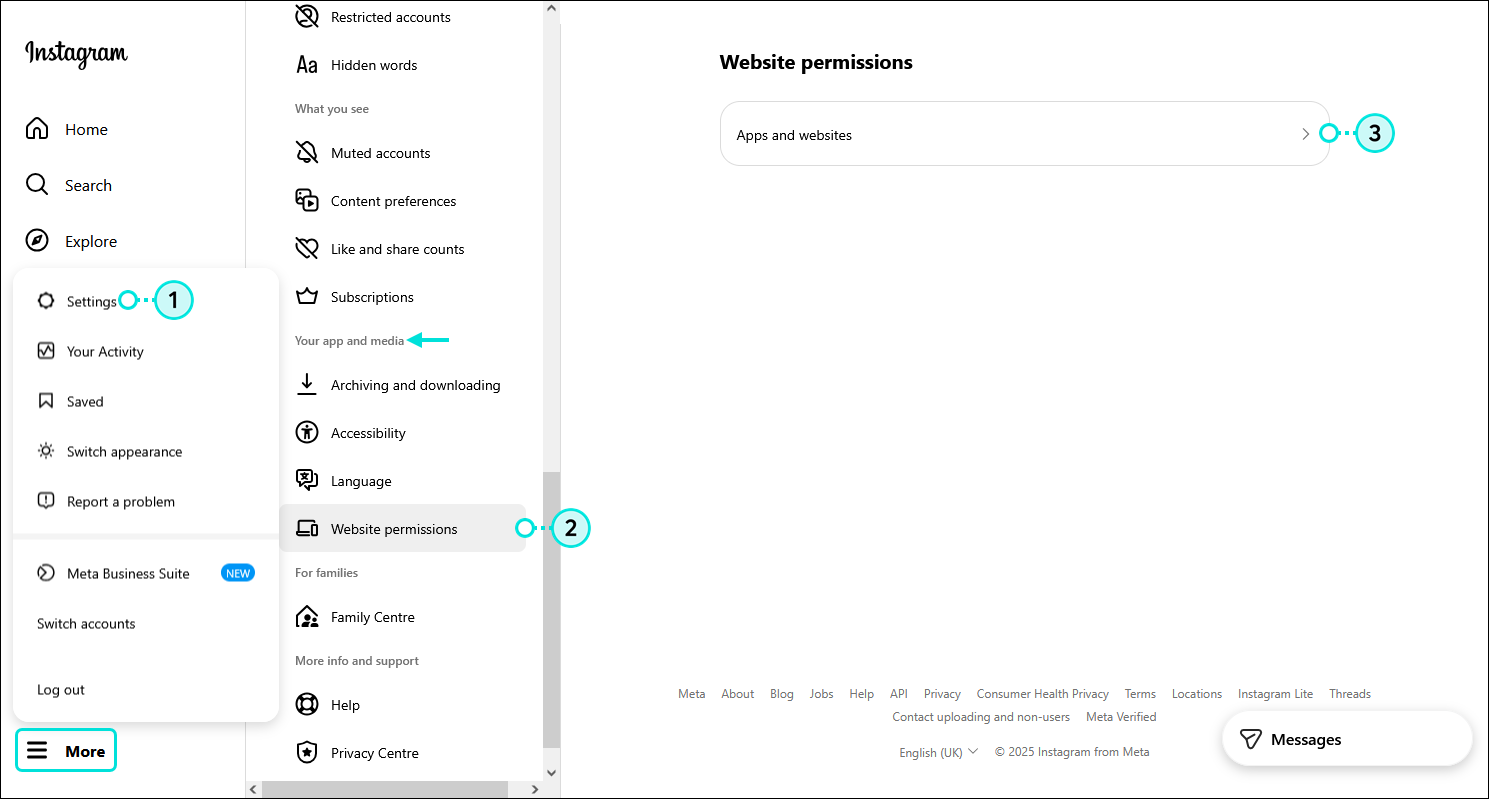This screenshot has width=1489, height=799.
Task: Open the English (UK) language dropdown
Action: coord(937,751)
